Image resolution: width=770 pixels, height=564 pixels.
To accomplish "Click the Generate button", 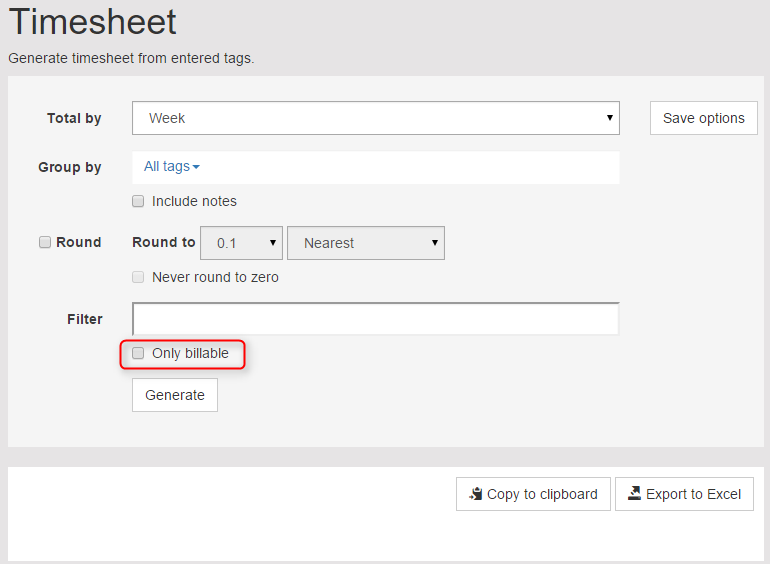I will coord(175,395).
